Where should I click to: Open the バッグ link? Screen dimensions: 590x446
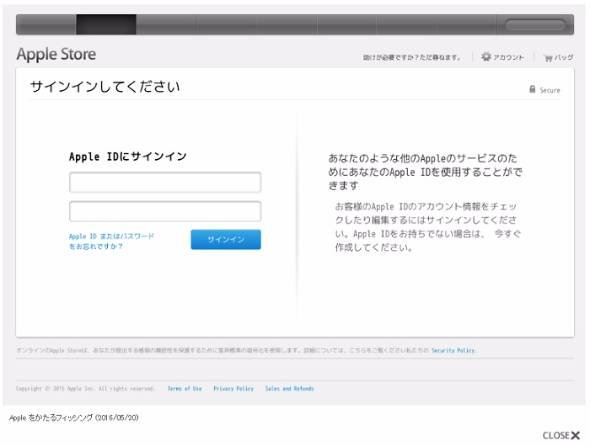(564, 58)
